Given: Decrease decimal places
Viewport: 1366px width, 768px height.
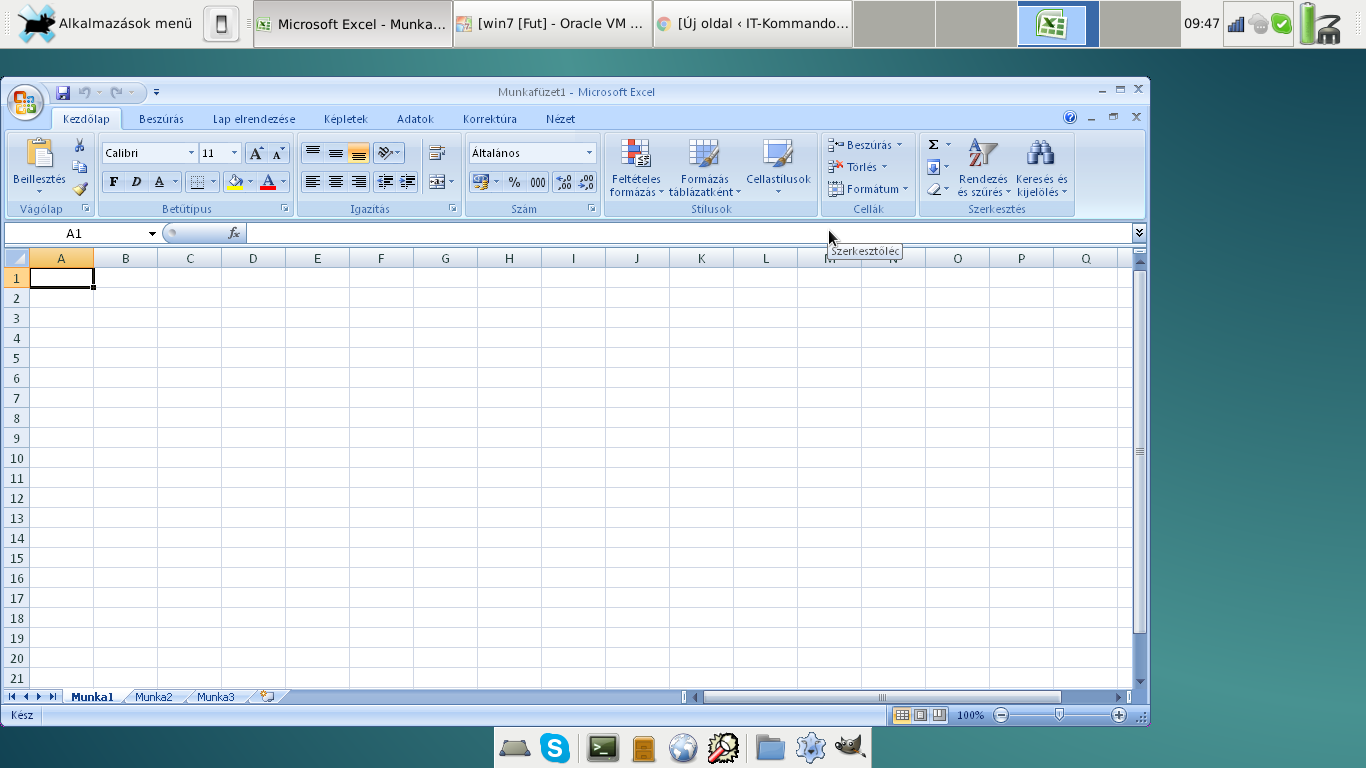Looking at the screenshot, I should point(587,182).
